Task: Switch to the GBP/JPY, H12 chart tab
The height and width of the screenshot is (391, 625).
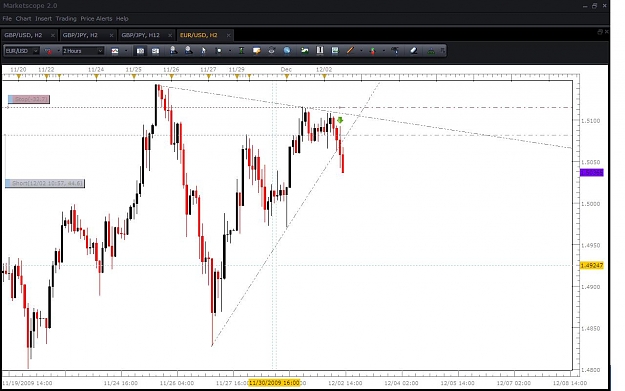Action: click(140, 35)
